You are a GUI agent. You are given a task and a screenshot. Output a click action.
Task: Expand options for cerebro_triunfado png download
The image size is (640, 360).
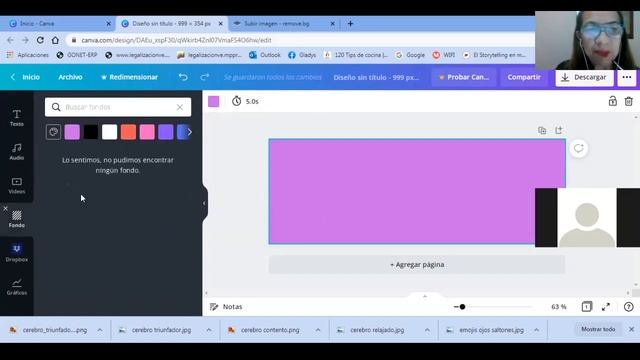[100, 330]
